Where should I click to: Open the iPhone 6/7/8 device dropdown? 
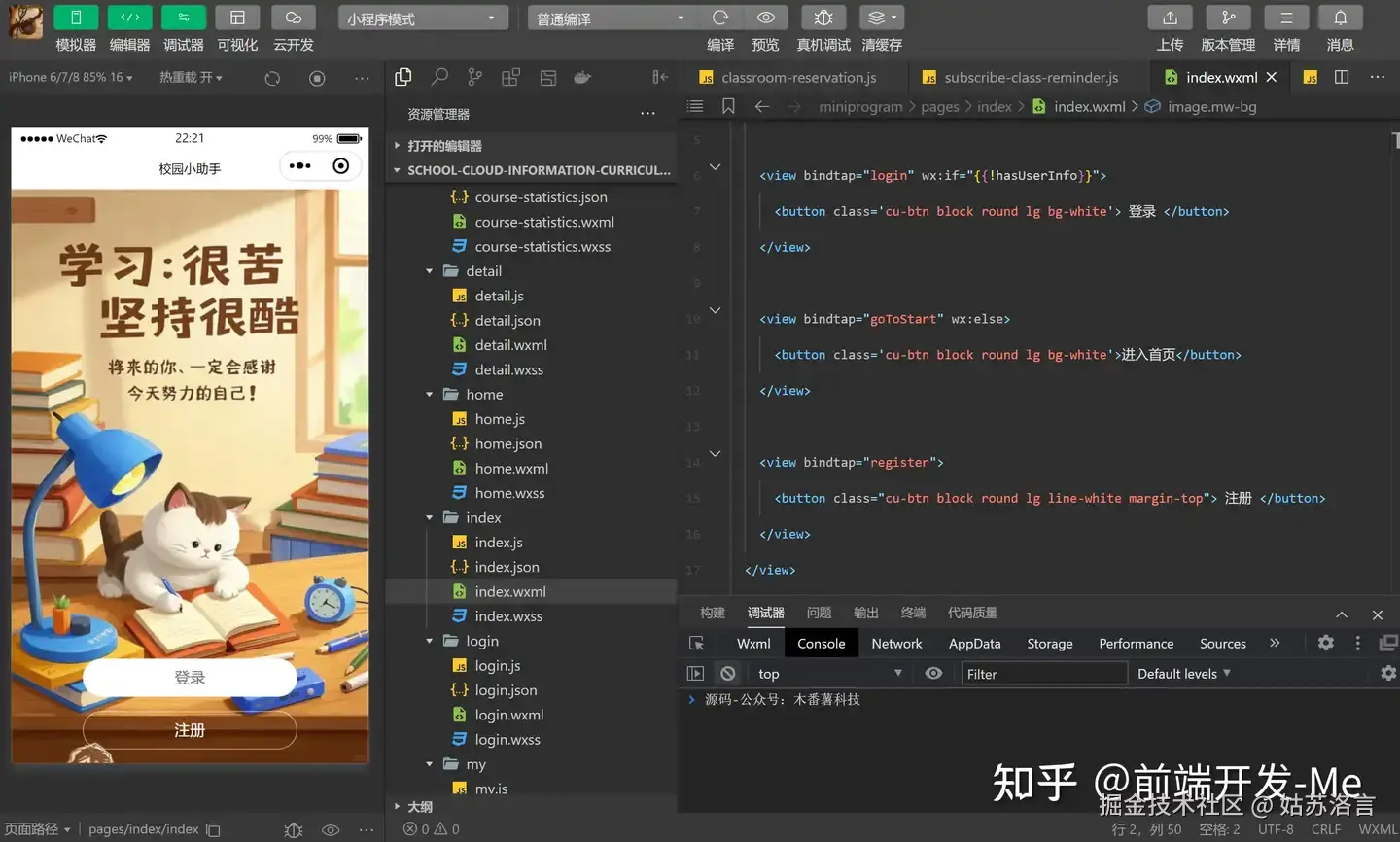tap(70, 77)
